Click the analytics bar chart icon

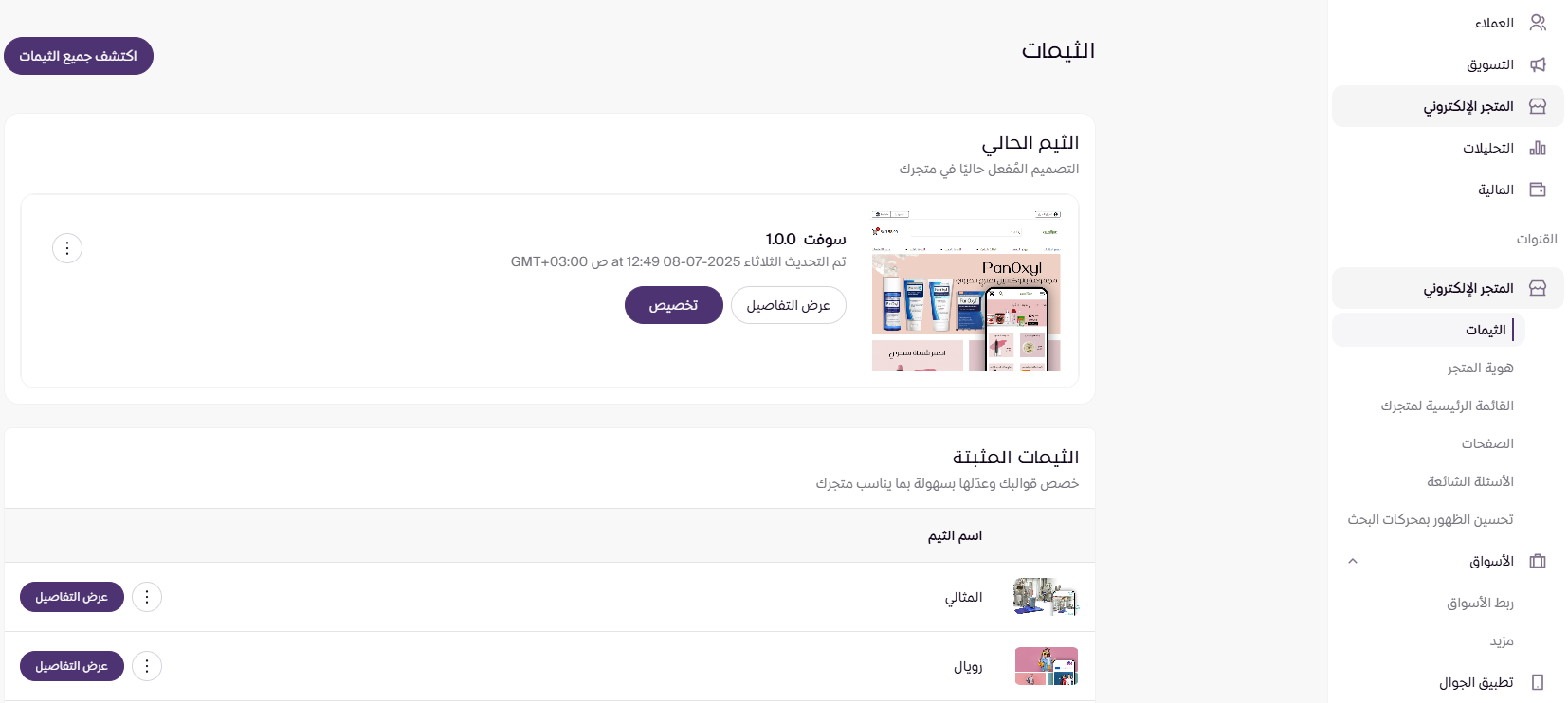1538,148
